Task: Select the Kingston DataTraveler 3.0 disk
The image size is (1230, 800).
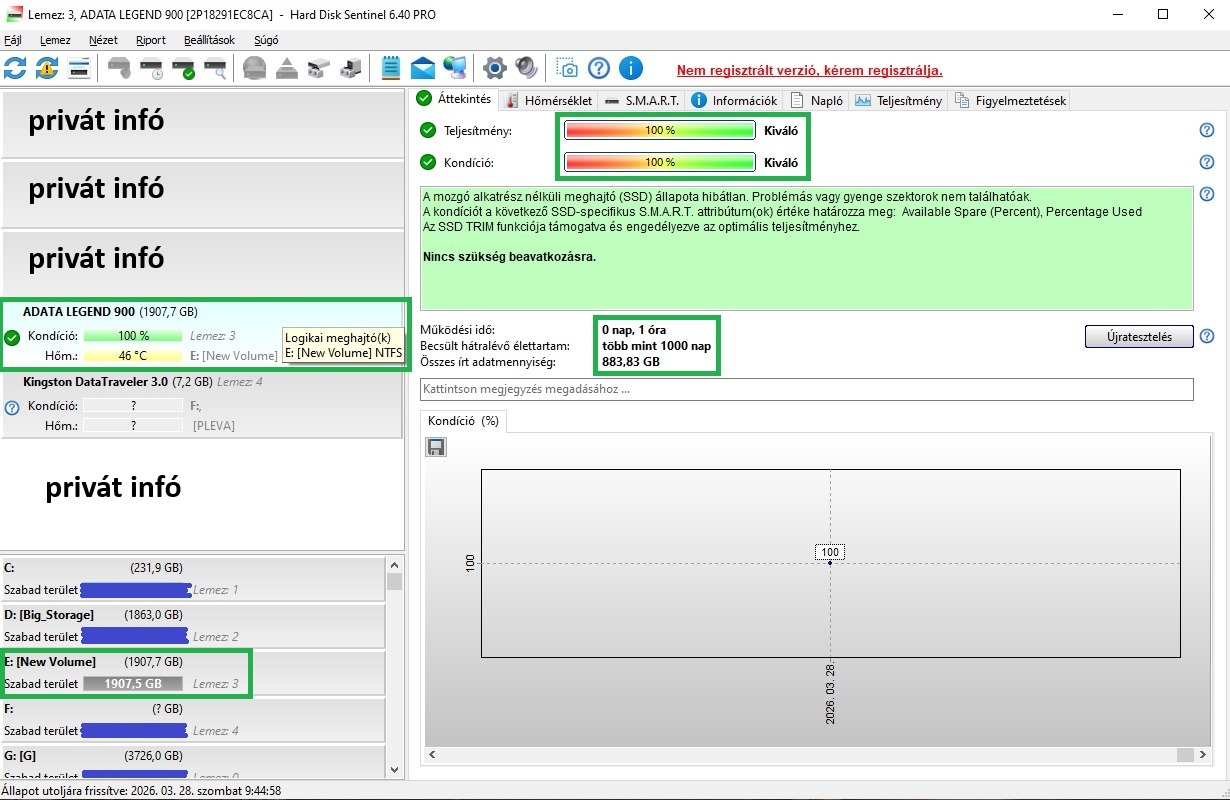Action: point(202,404)
